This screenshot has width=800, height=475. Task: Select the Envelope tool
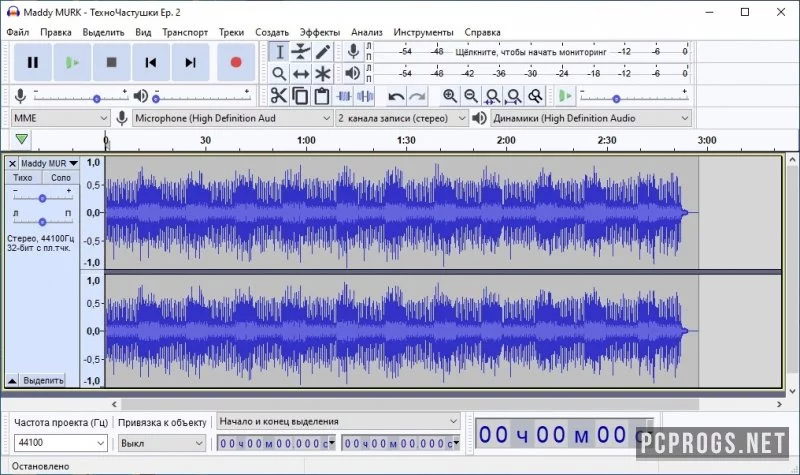[301, 52]
